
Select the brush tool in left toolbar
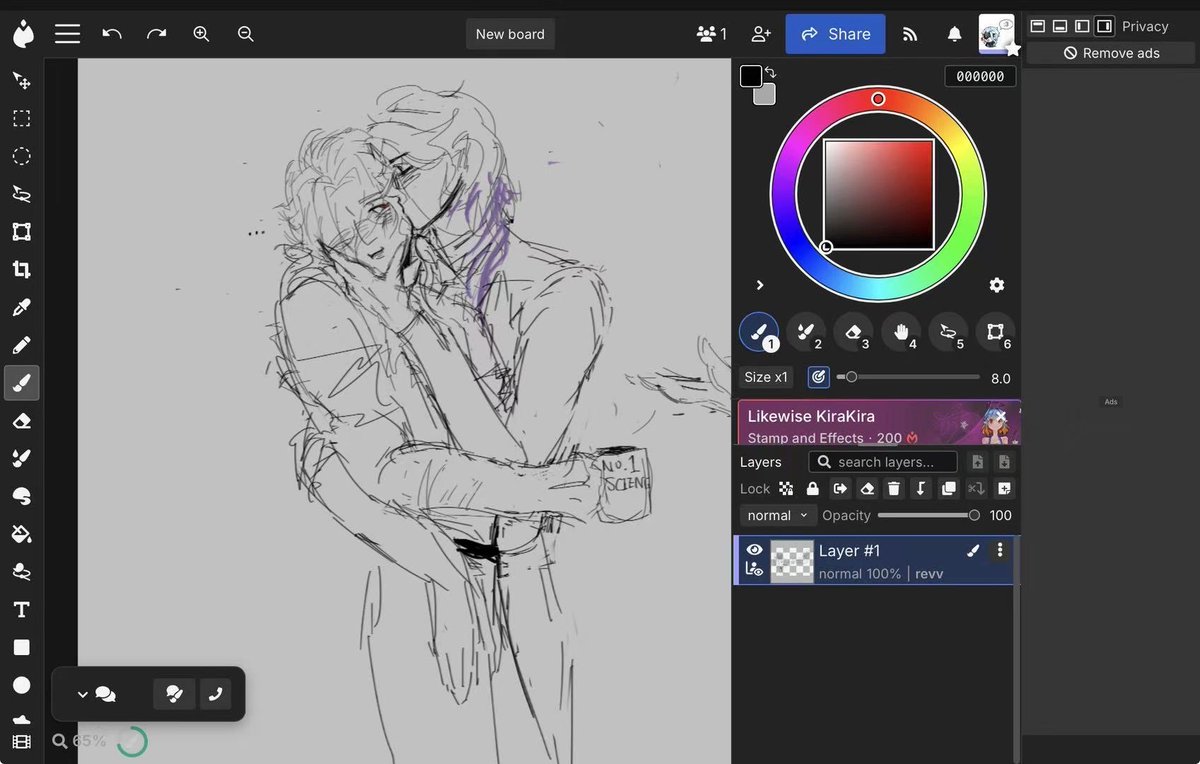[21, 382]
